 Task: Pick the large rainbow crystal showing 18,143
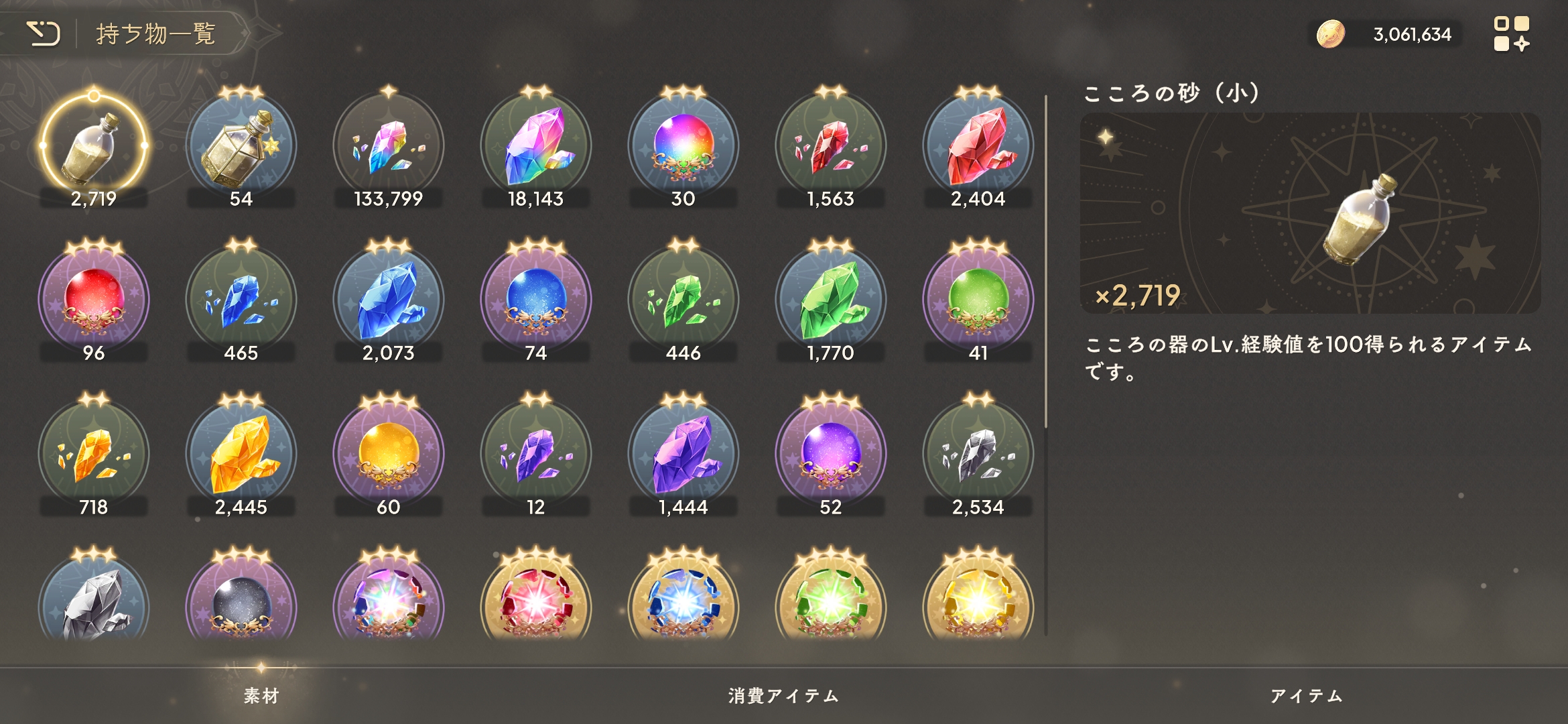coord(536,146)
